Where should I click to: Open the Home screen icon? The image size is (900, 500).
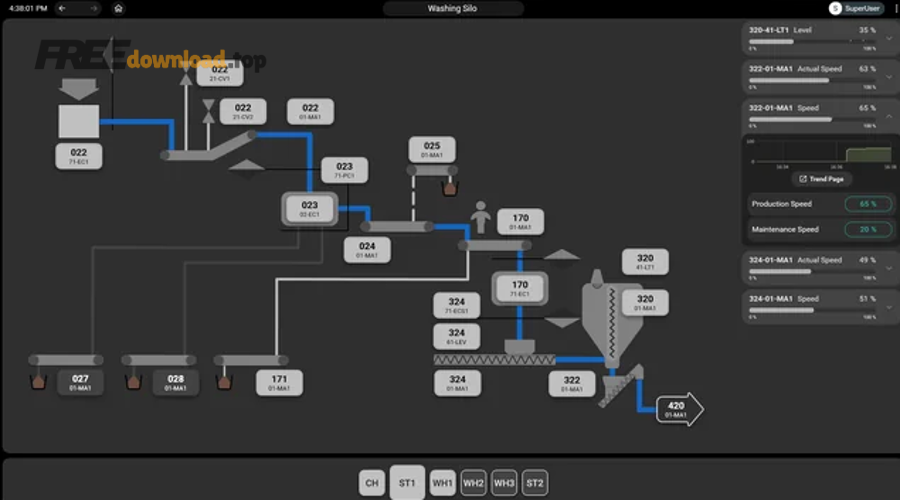click(x=118, y=8)
